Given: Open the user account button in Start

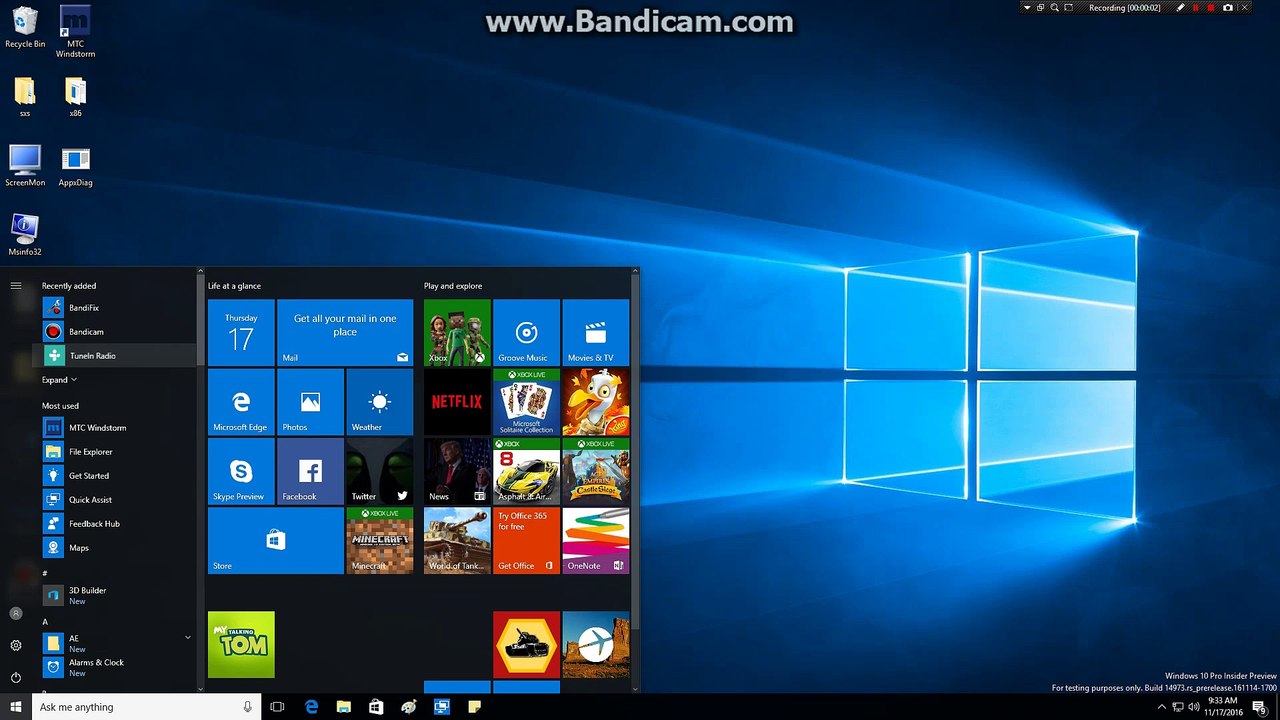Looking at the screenshot, I should 16,613.
